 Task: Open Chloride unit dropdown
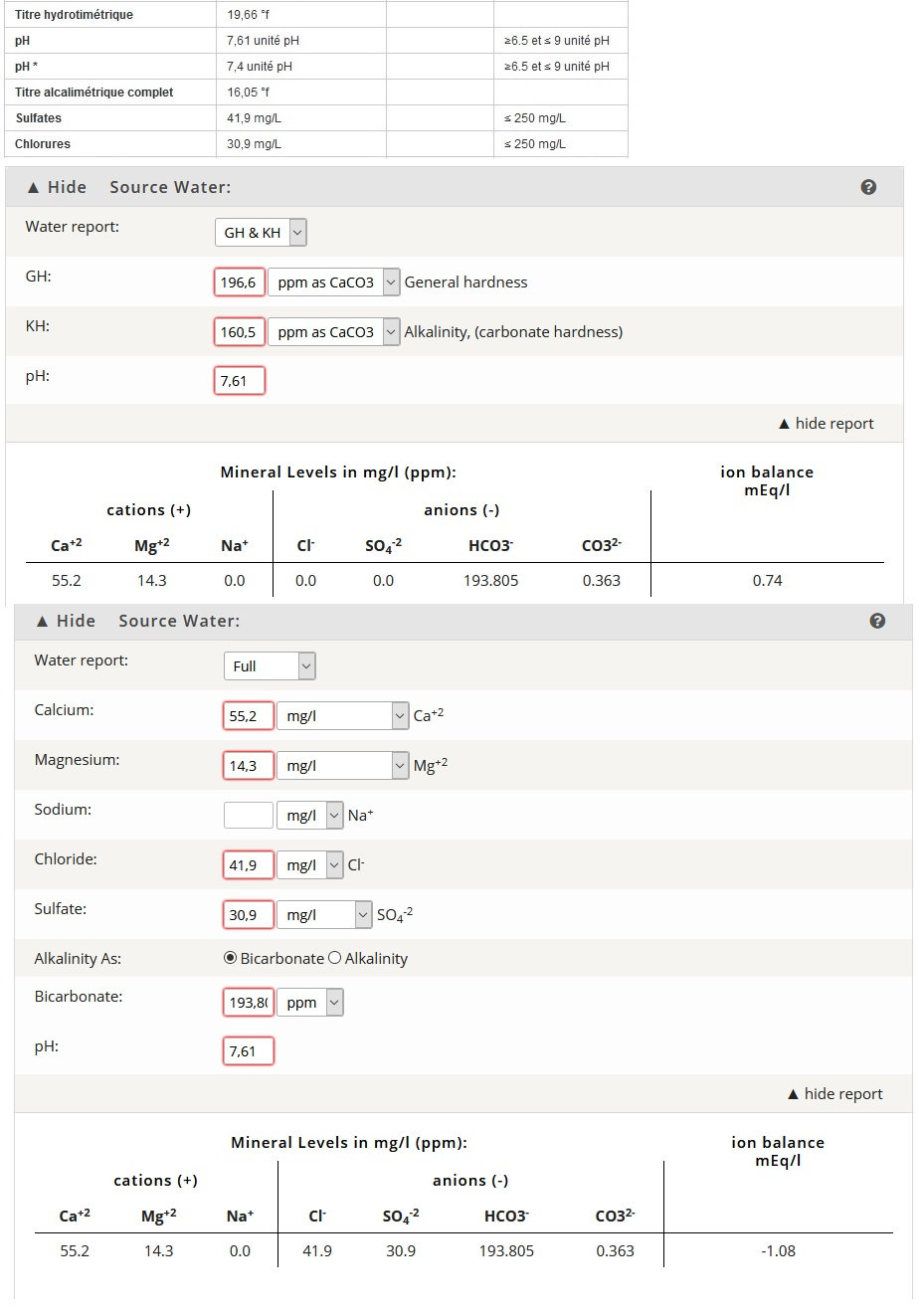click(310, 864)
